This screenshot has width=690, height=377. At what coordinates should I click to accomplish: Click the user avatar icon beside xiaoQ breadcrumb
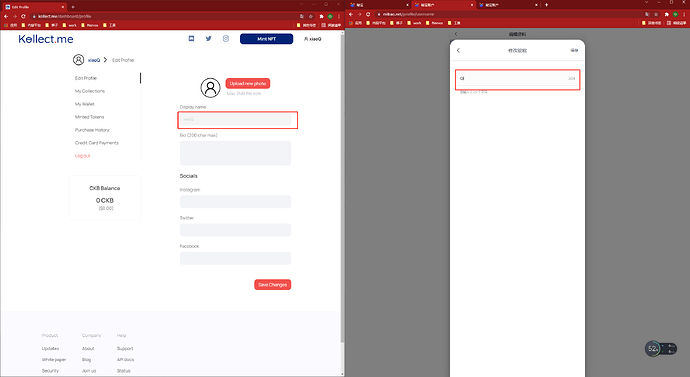tap(78, 60)
